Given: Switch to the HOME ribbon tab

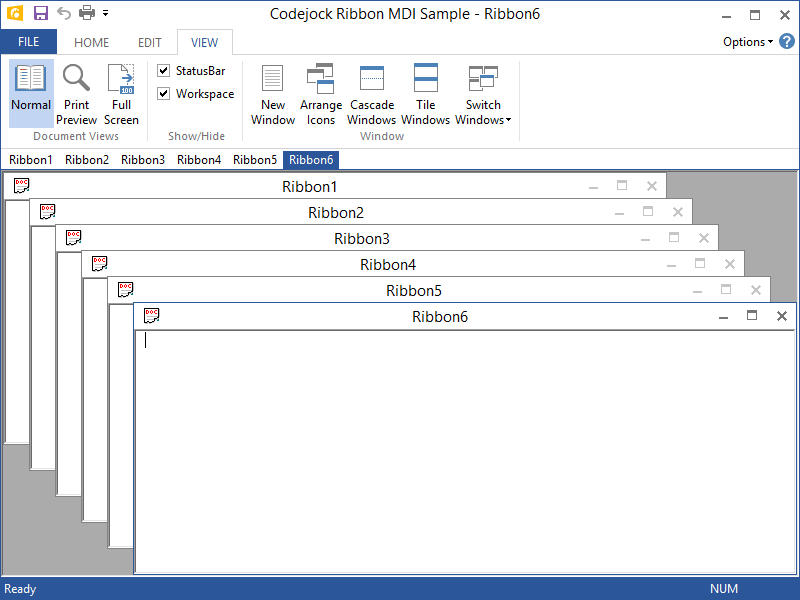Looking at the screenshot, I should coord(91,42).
